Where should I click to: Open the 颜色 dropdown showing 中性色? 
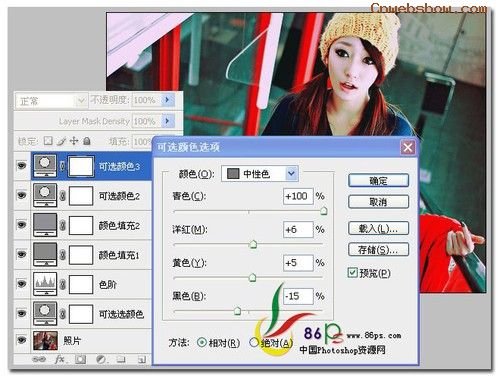(x=260, y=174)
